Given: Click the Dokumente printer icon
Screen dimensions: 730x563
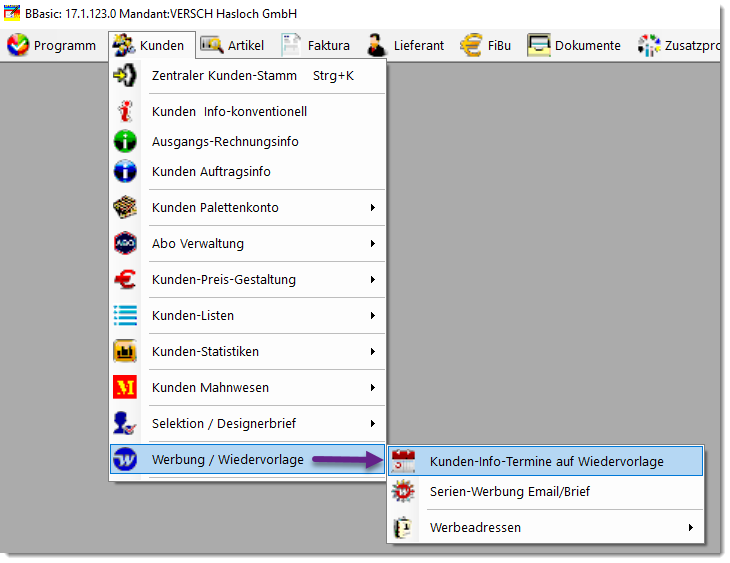Looking at the screenshot, I should (x=539, y=45).
